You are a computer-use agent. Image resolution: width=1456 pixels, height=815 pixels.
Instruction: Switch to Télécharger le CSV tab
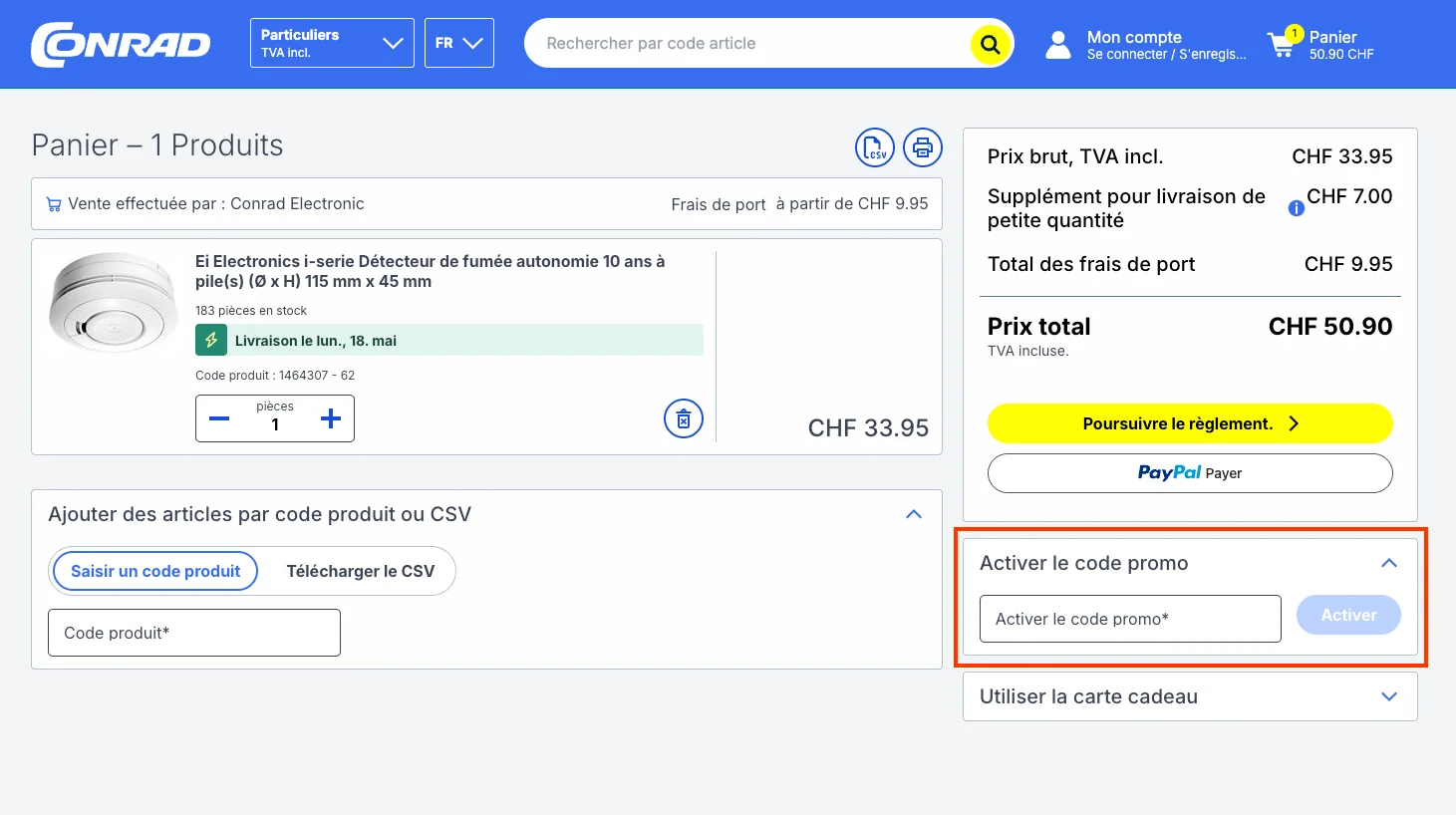pos(361,571)
